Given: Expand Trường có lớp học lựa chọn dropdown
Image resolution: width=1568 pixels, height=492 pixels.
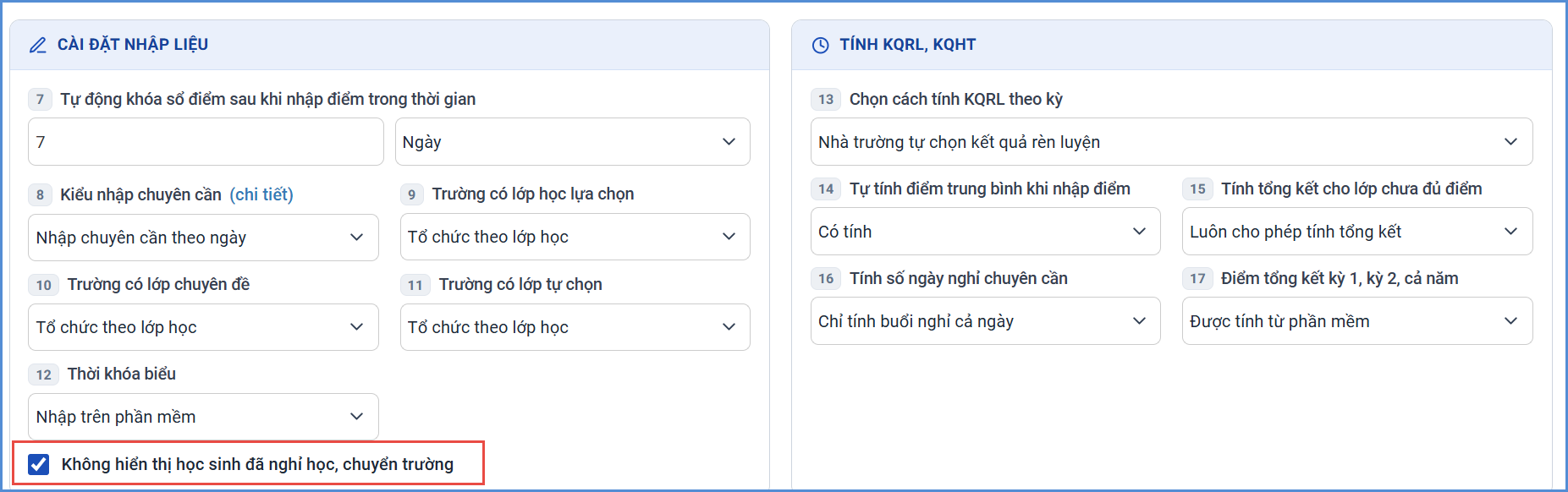Looking at the screenshot, I should pyautogui.click(x=575, y=237).
